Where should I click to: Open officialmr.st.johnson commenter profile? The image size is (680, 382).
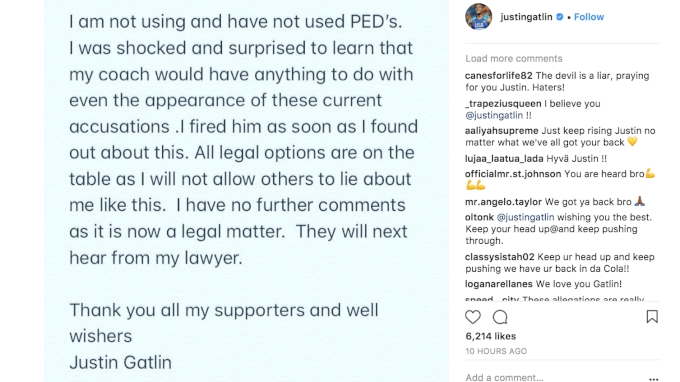pyautogui.click(x=513, y=174)
